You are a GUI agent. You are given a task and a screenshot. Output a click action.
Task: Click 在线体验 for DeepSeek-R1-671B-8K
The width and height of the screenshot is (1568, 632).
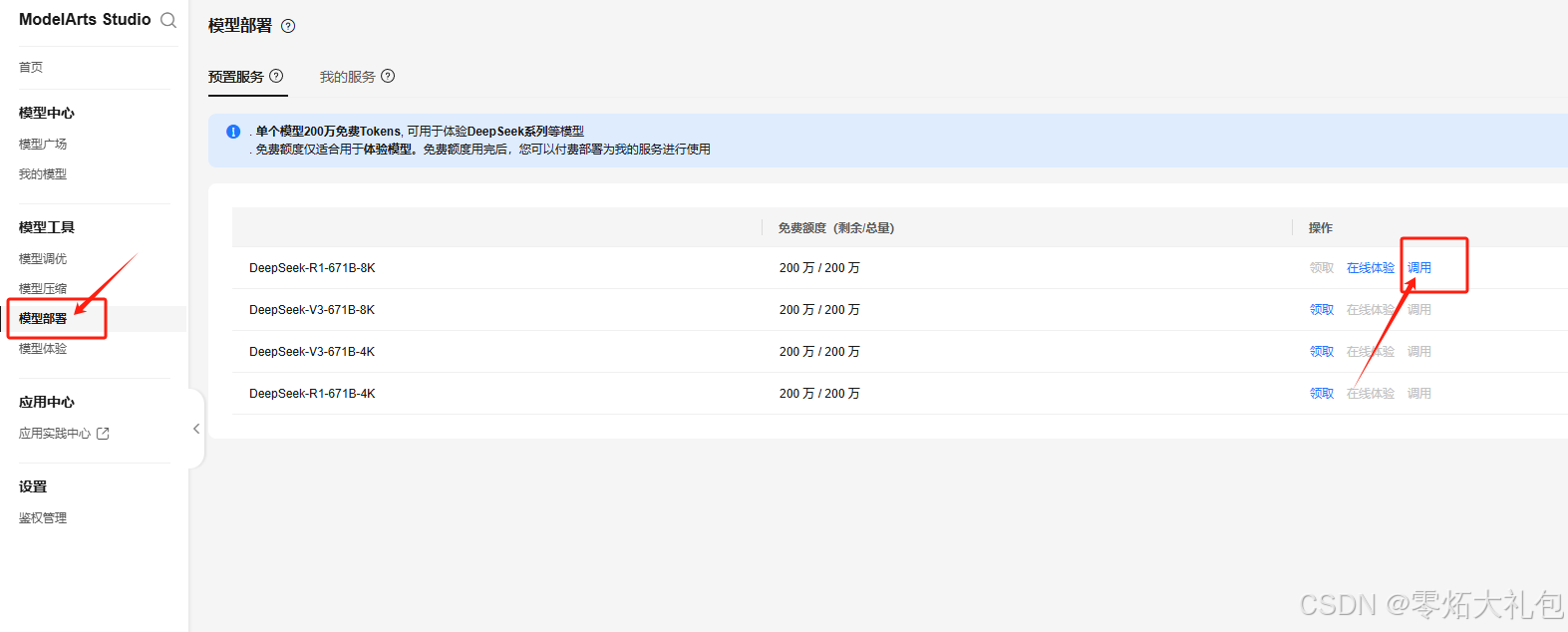[1371, 268]
